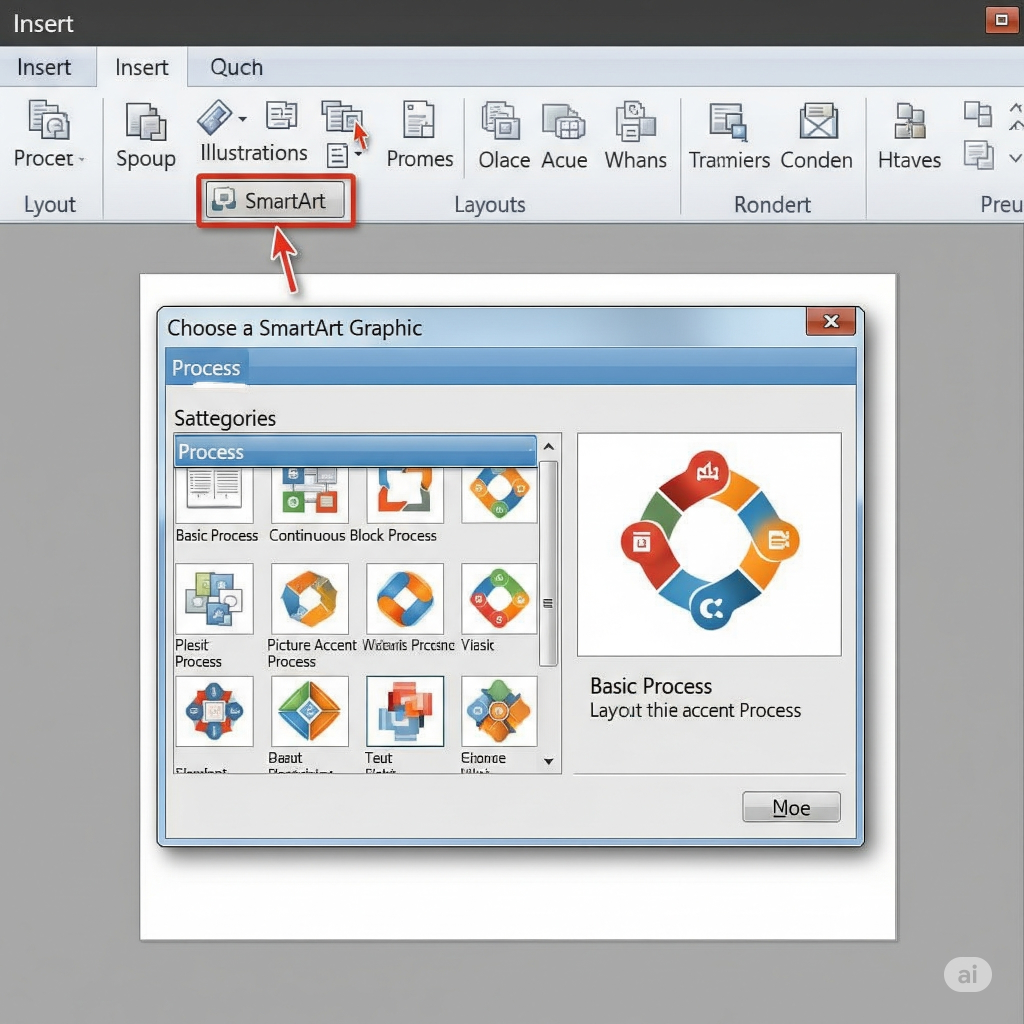Select the Acue ribbon icon

(x=564, y=121)
